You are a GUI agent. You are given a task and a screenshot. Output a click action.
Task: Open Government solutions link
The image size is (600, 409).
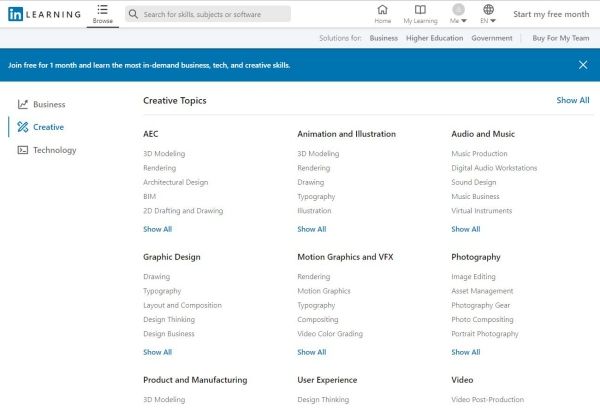point(491,38)
